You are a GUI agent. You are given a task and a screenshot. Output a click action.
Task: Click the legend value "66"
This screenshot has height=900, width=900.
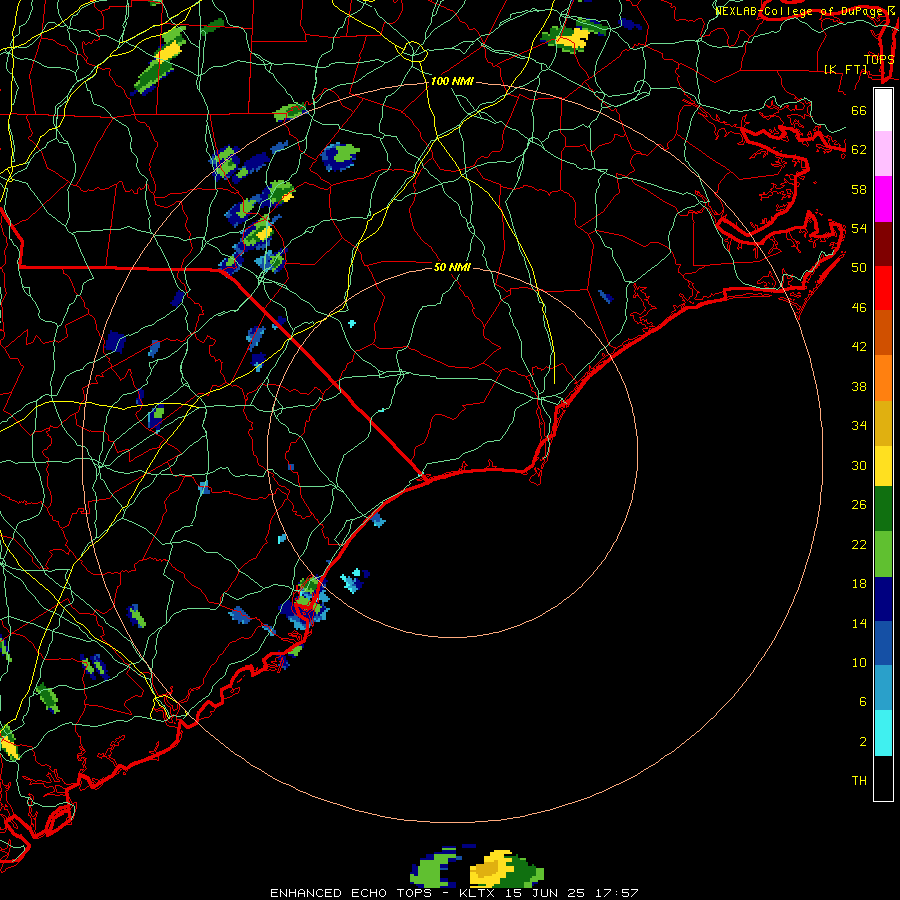point(859,111)
